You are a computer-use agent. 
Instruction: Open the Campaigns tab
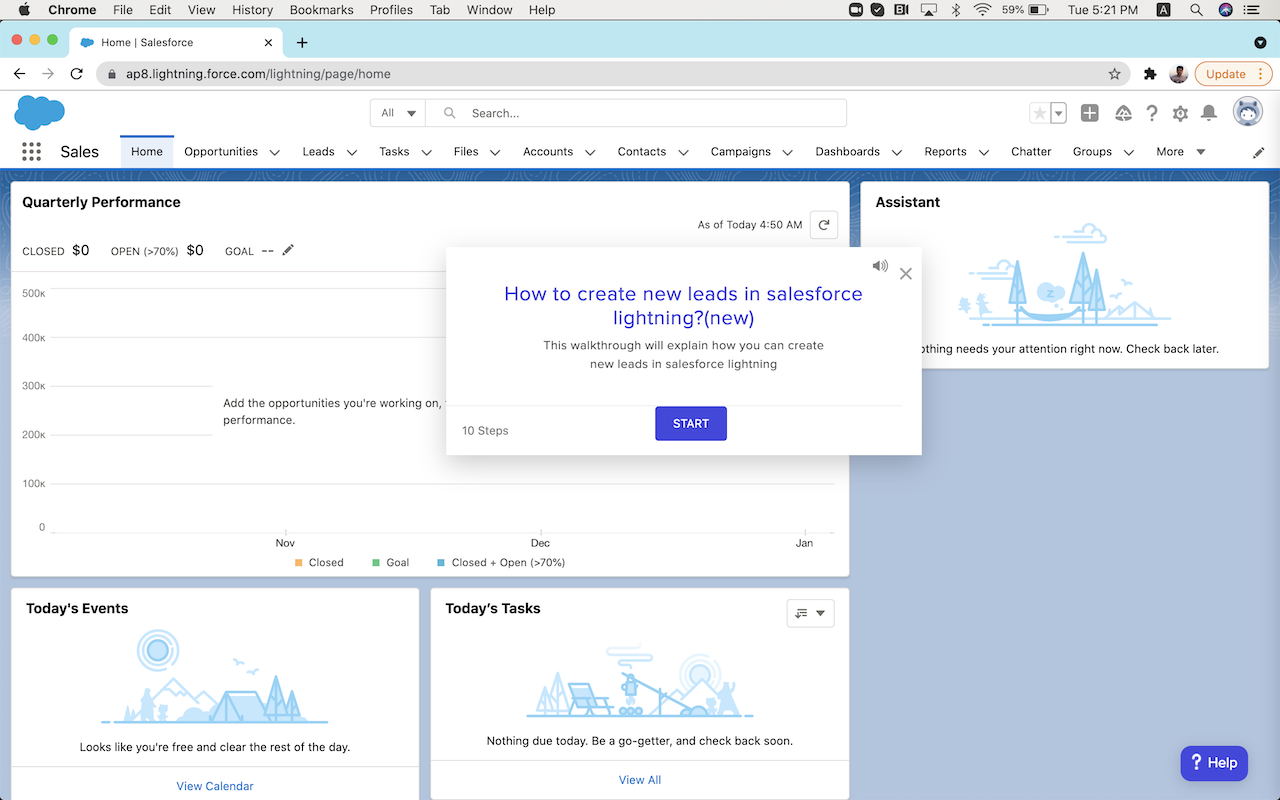[741, 152]
